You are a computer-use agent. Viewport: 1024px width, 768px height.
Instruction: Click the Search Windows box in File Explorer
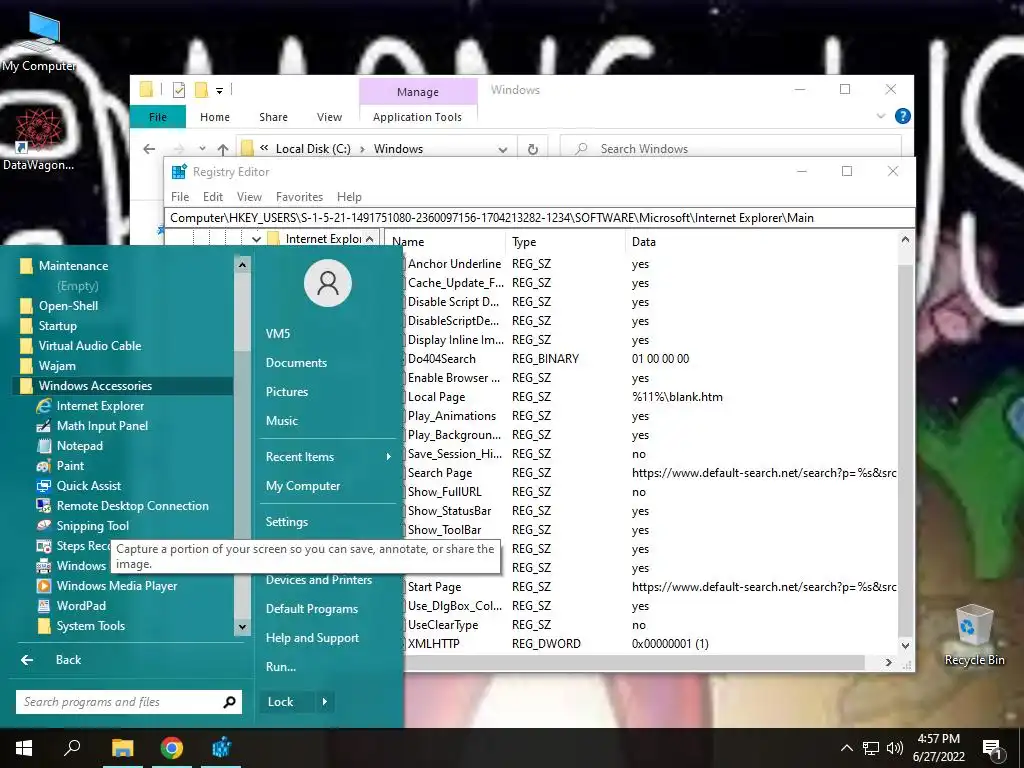pos(731,149)
